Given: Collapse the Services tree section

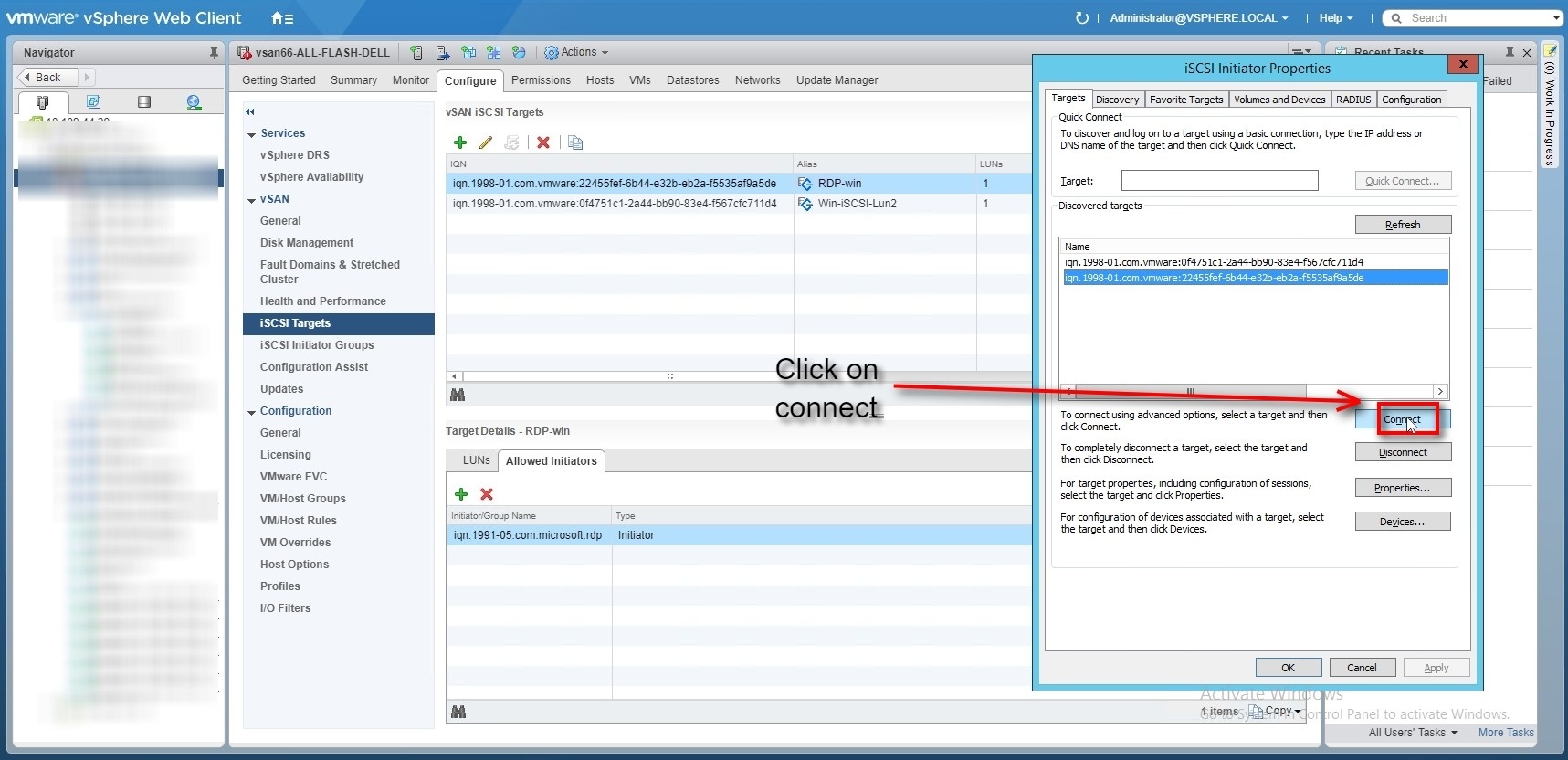Looking at the screenshot, I should pyautogui.click(x=251, y=134).
